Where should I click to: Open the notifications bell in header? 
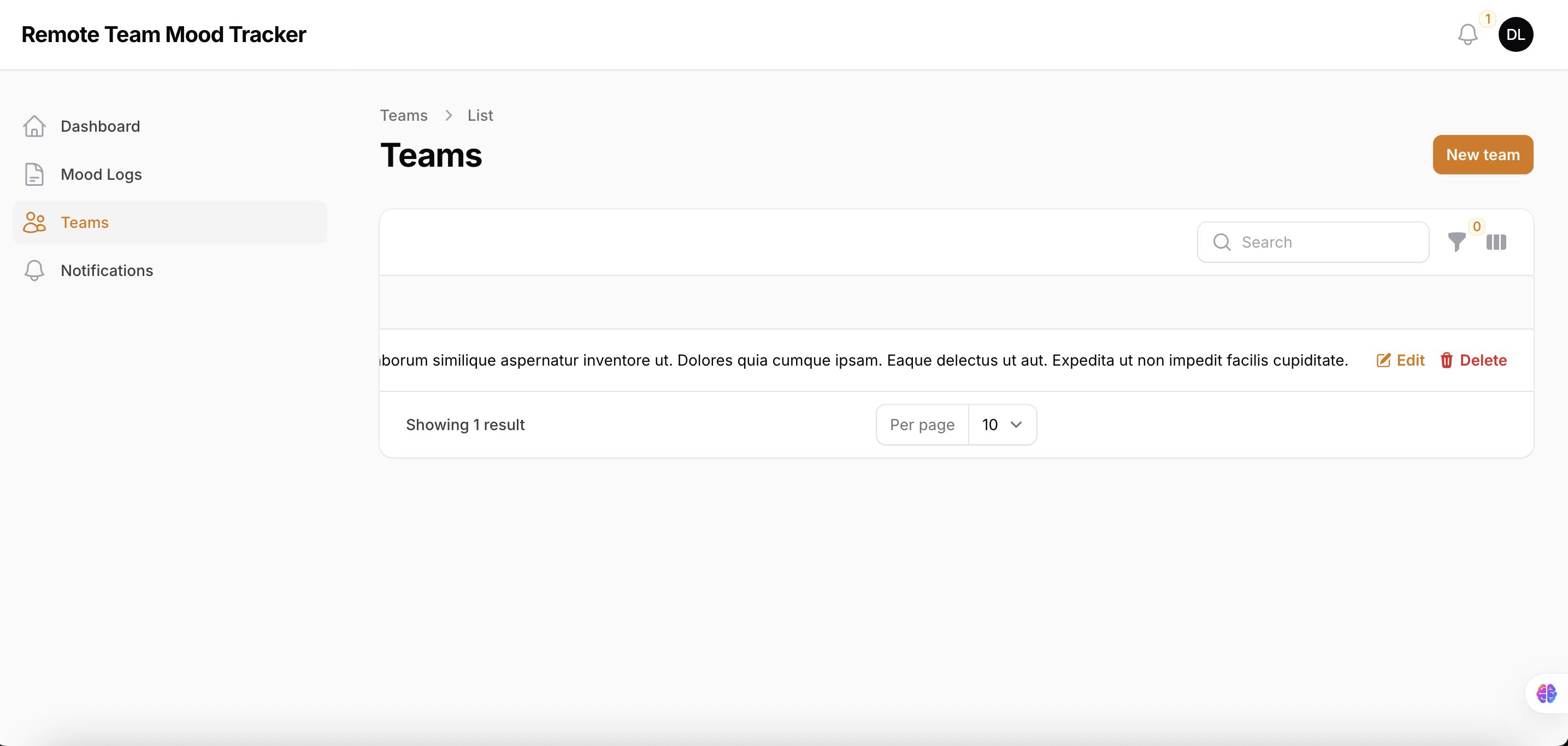1467,35
